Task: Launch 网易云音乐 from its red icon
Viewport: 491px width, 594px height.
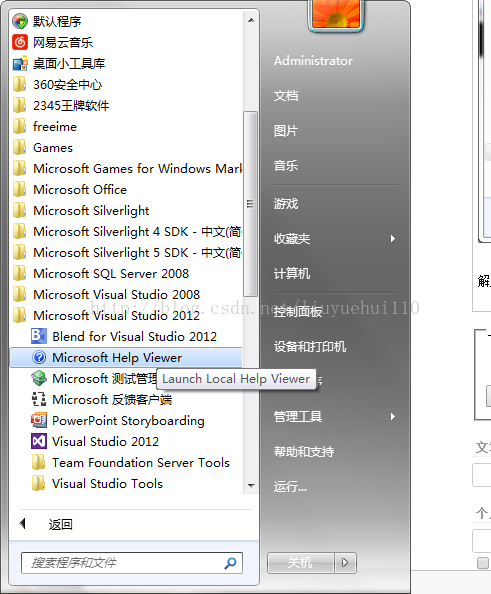Action: [x=20, y=42]
